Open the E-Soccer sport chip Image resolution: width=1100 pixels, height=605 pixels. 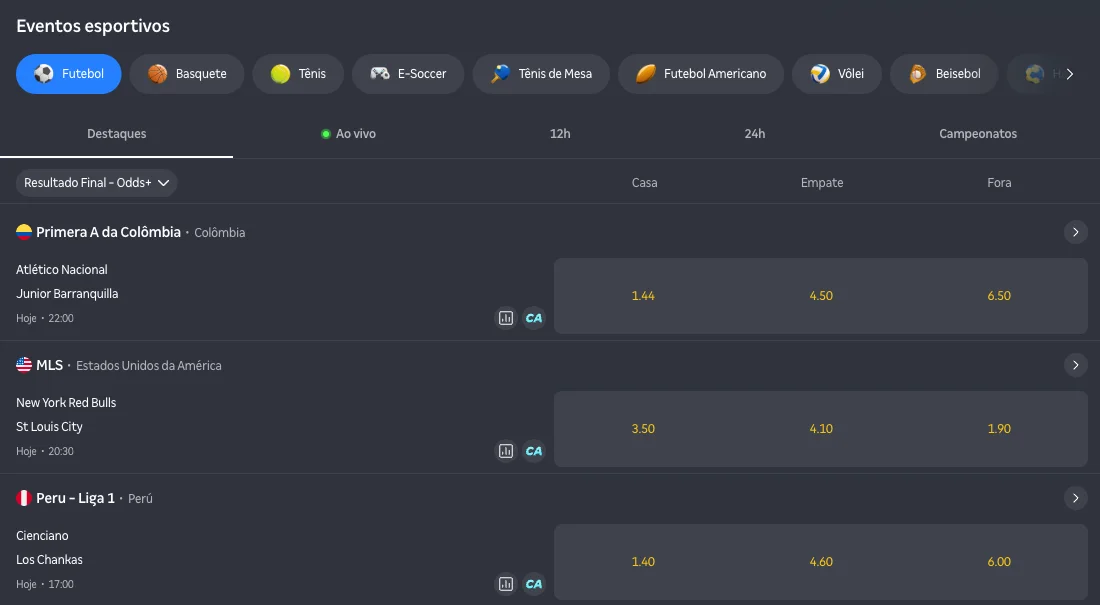[408, 74]
